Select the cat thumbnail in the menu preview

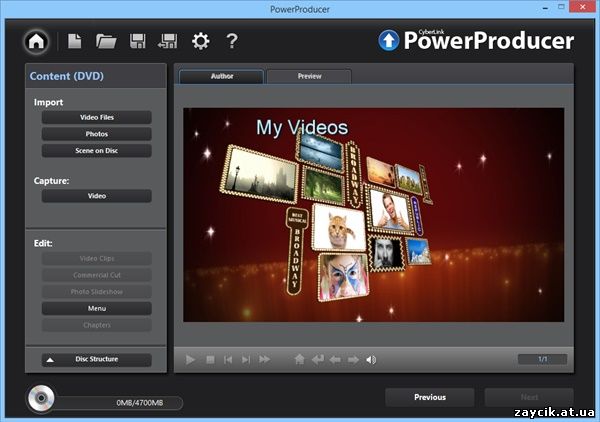point(339,227)
